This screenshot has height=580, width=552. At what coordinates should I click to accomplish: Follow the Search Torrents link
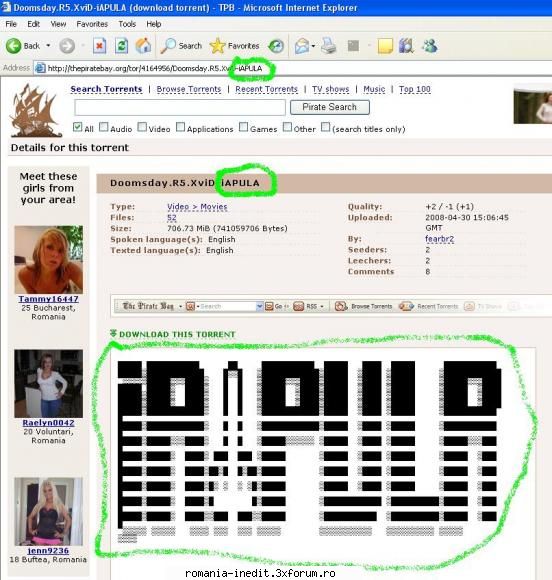click(x=106, y=89)
